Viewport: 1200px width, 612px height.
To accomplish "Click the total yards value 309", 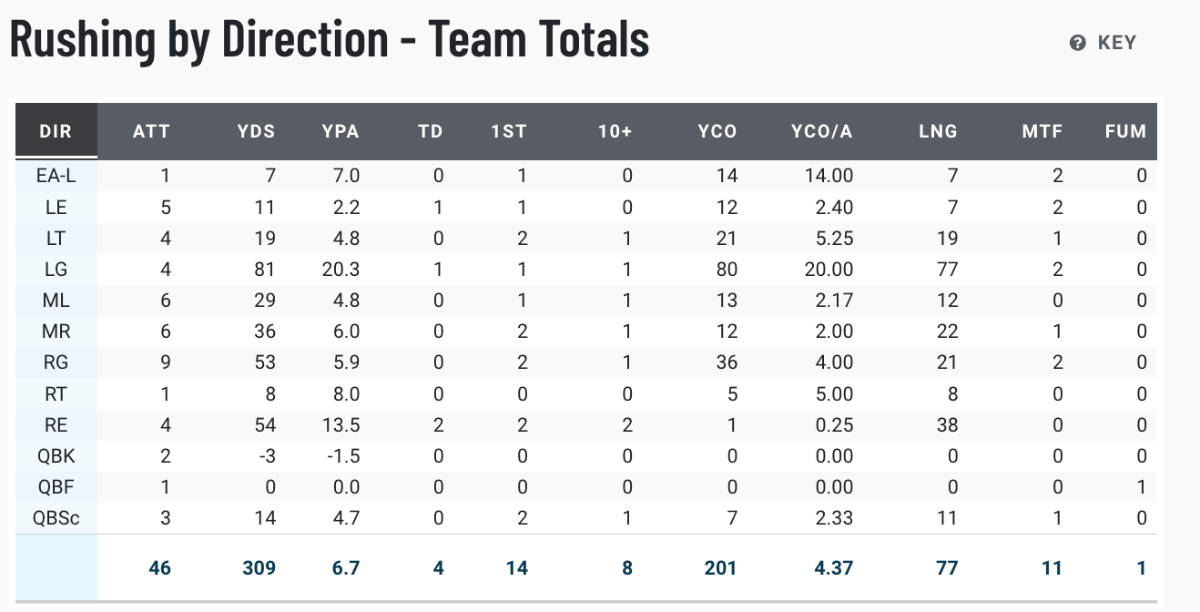I will point(258,568).
